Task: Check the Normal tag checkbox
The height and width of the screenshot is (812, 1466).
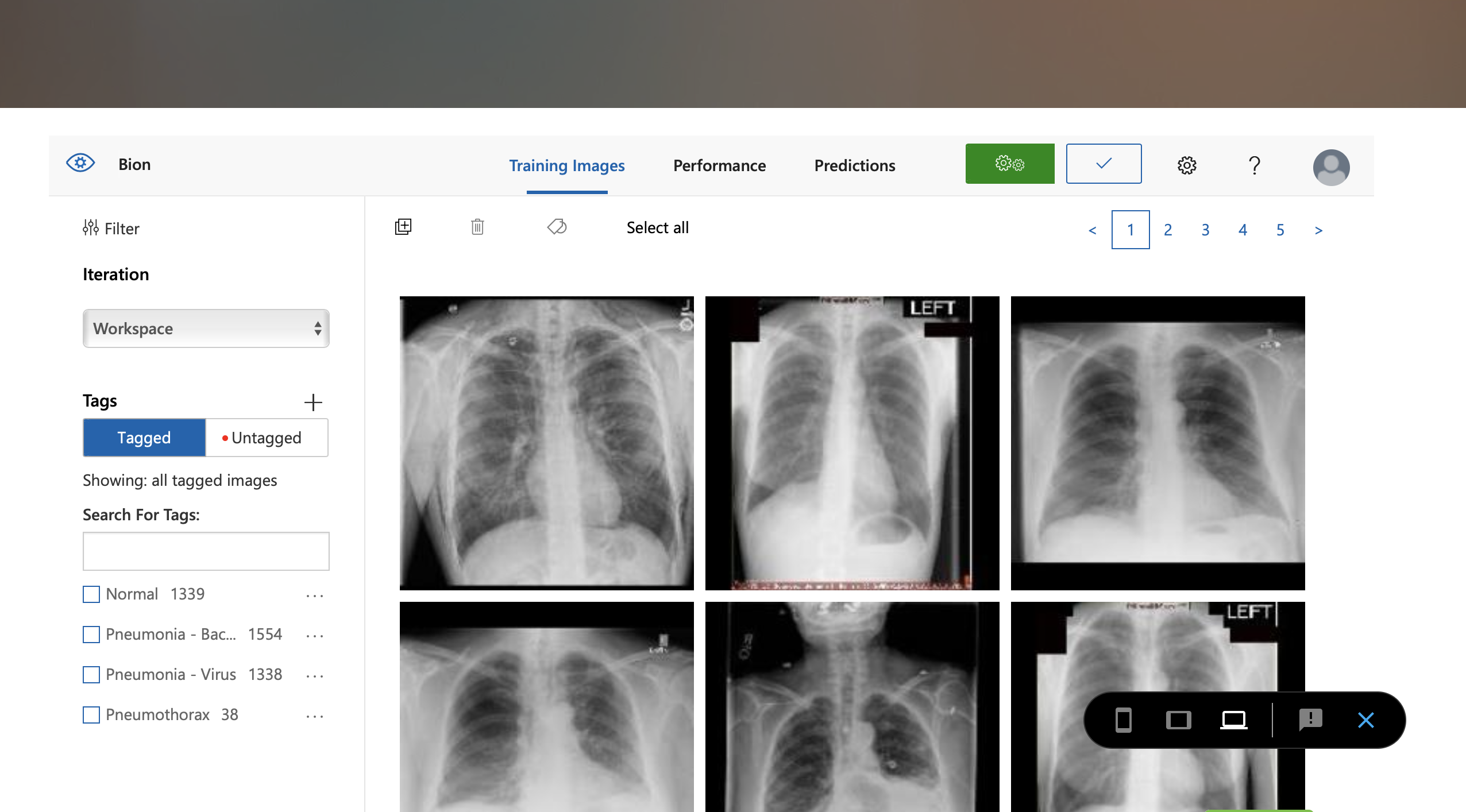Action: (x=91, y=594)
